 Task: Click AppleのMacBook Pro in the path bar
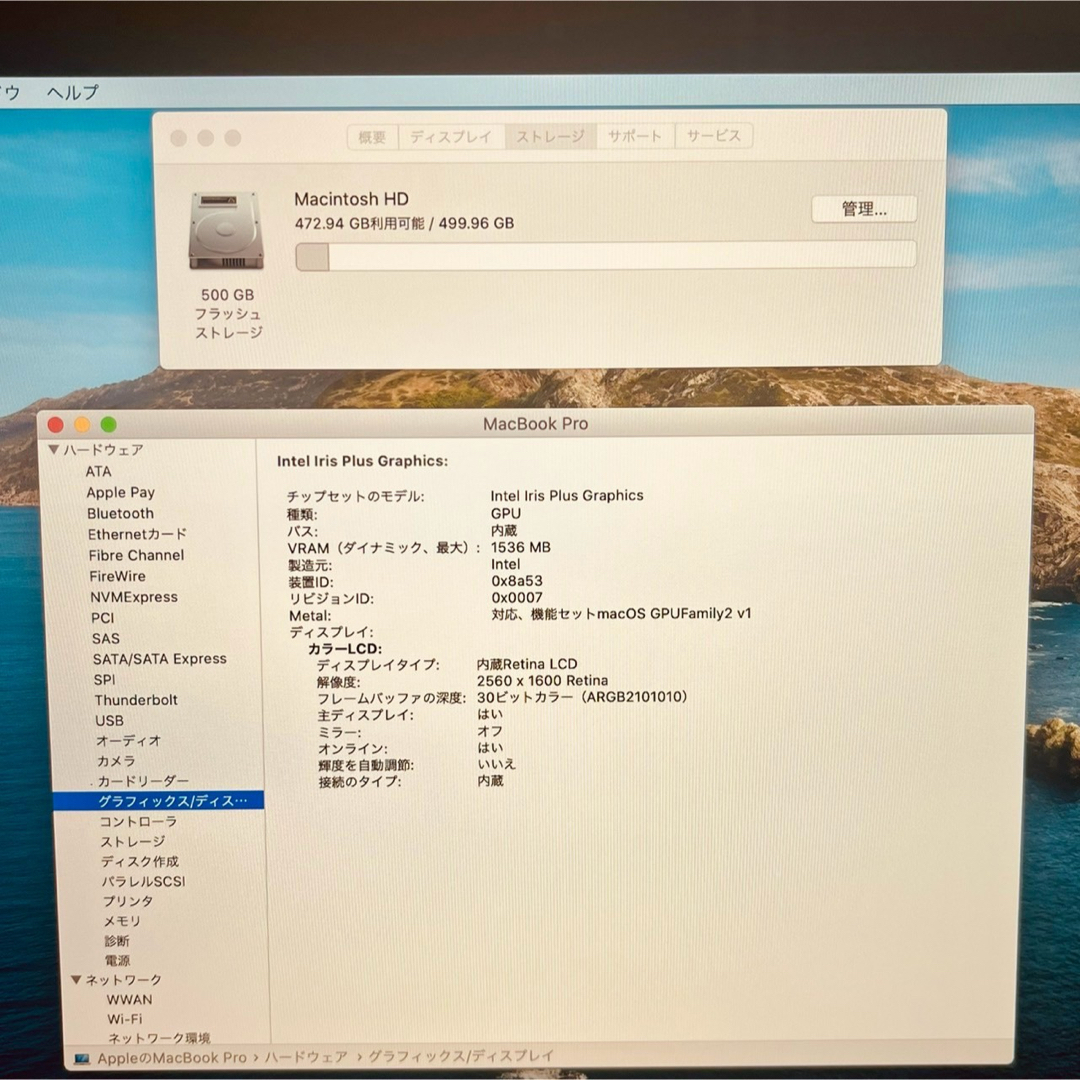click(172, 1058)
